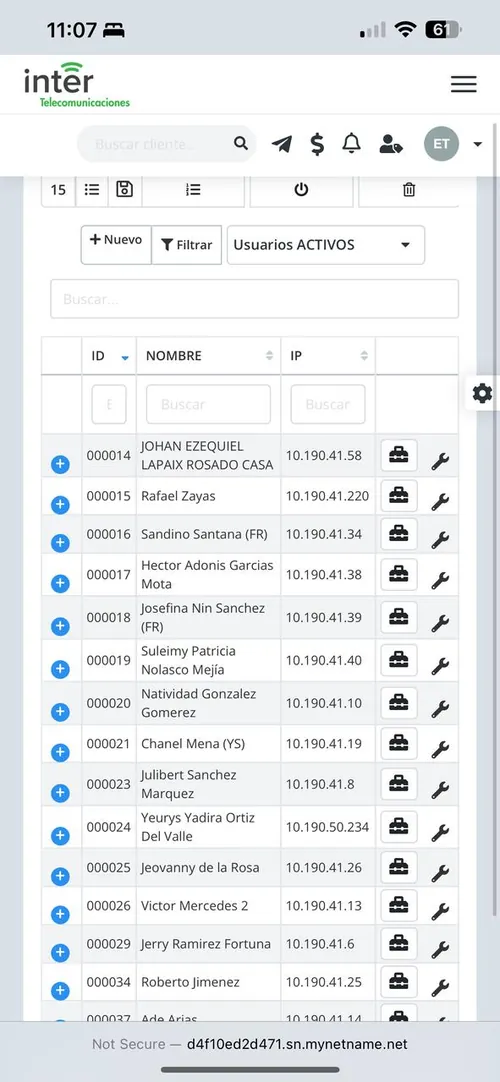Sort by the IP column header

click(328, 356)
